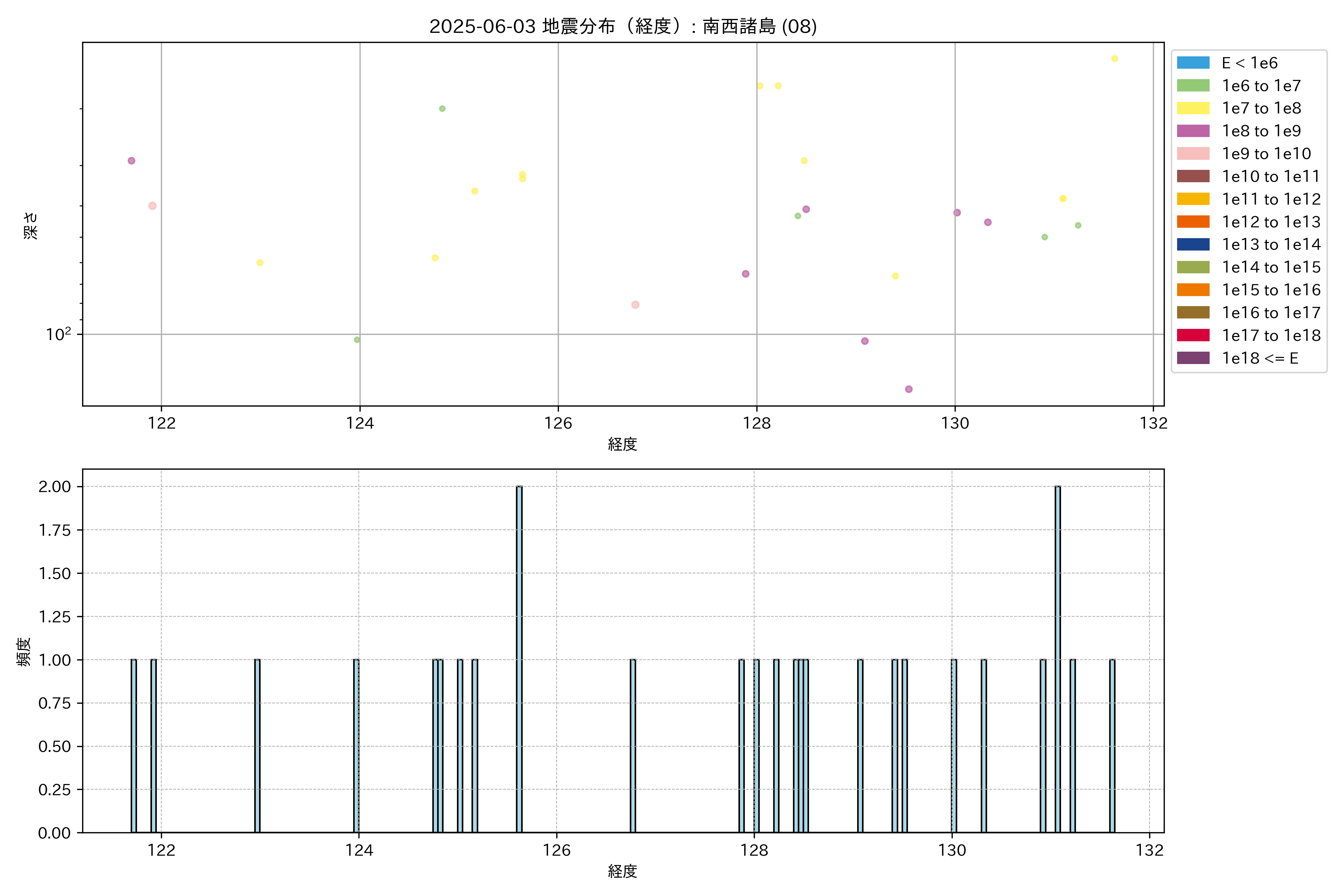
Task: Click the chart title '2025-06-03 地震分布'
Action: (623, 26)
